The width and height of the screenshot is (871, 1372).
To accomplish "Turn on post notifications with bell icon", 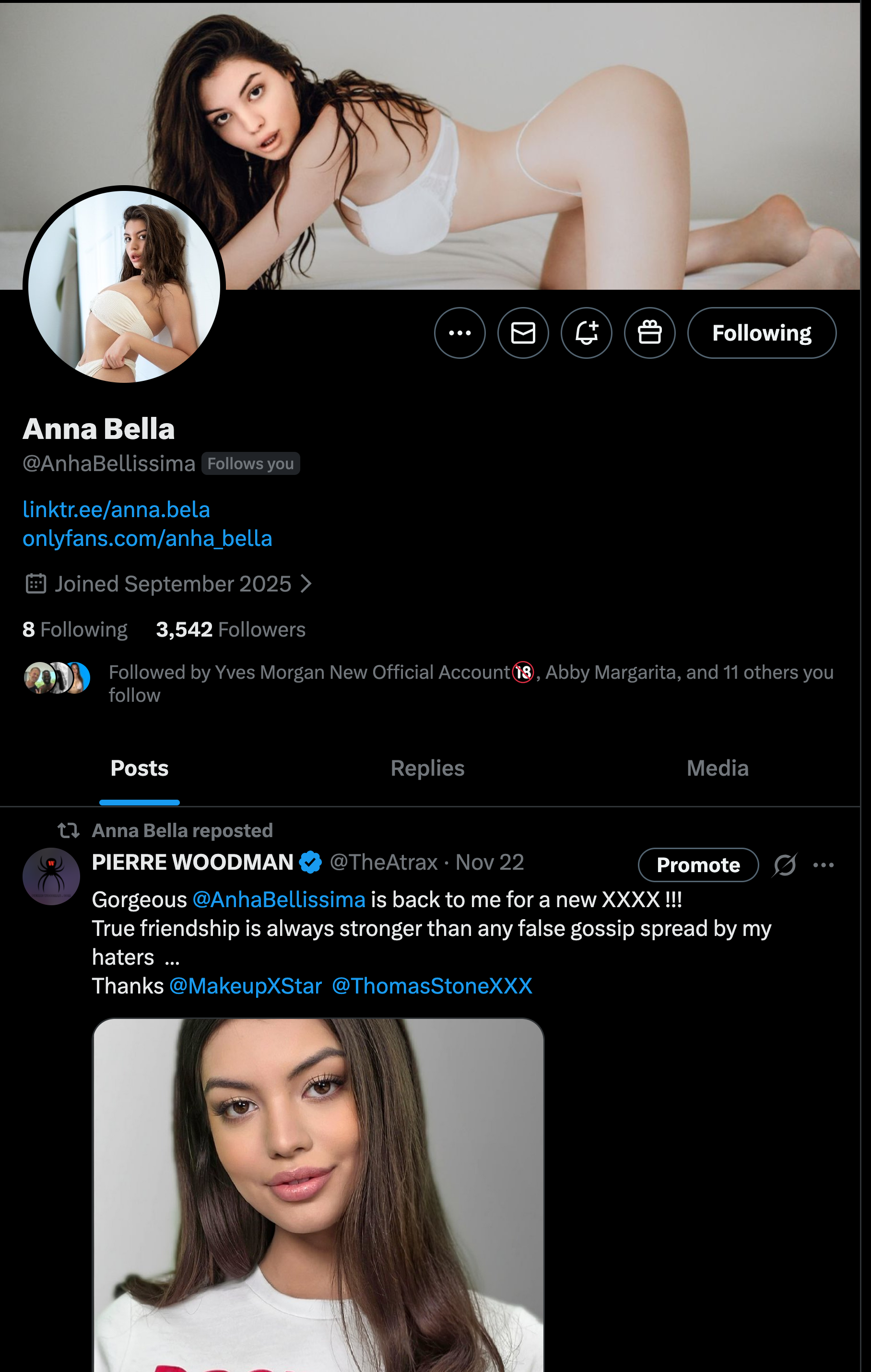I will tap(586, 333).
